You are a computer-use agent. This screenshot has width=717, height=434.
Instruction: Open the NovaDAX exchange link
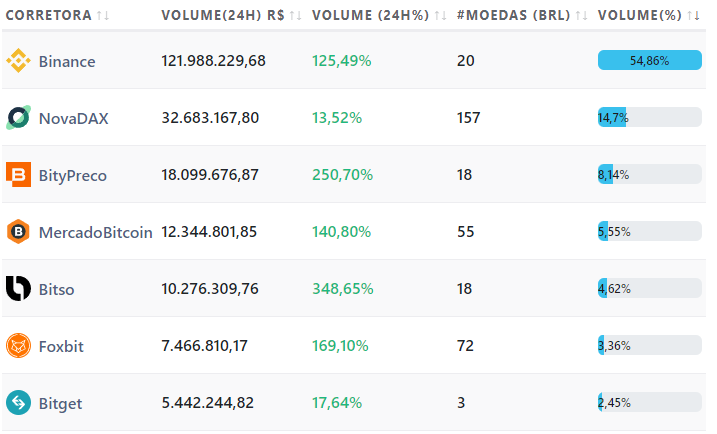(73, 118)
